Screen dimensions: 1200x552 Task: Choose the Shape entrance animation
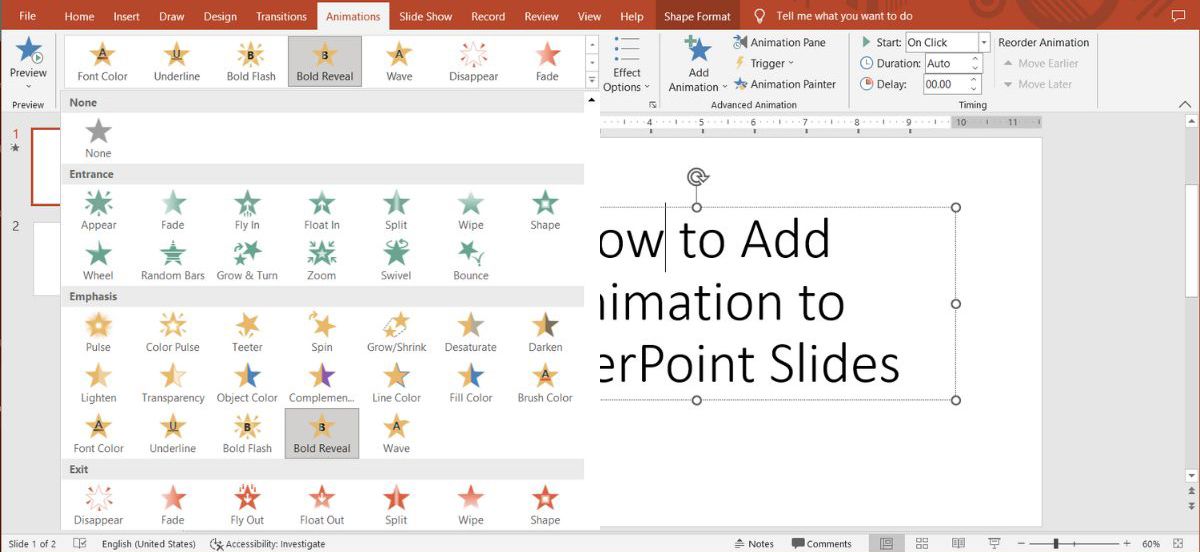[545, 210]
